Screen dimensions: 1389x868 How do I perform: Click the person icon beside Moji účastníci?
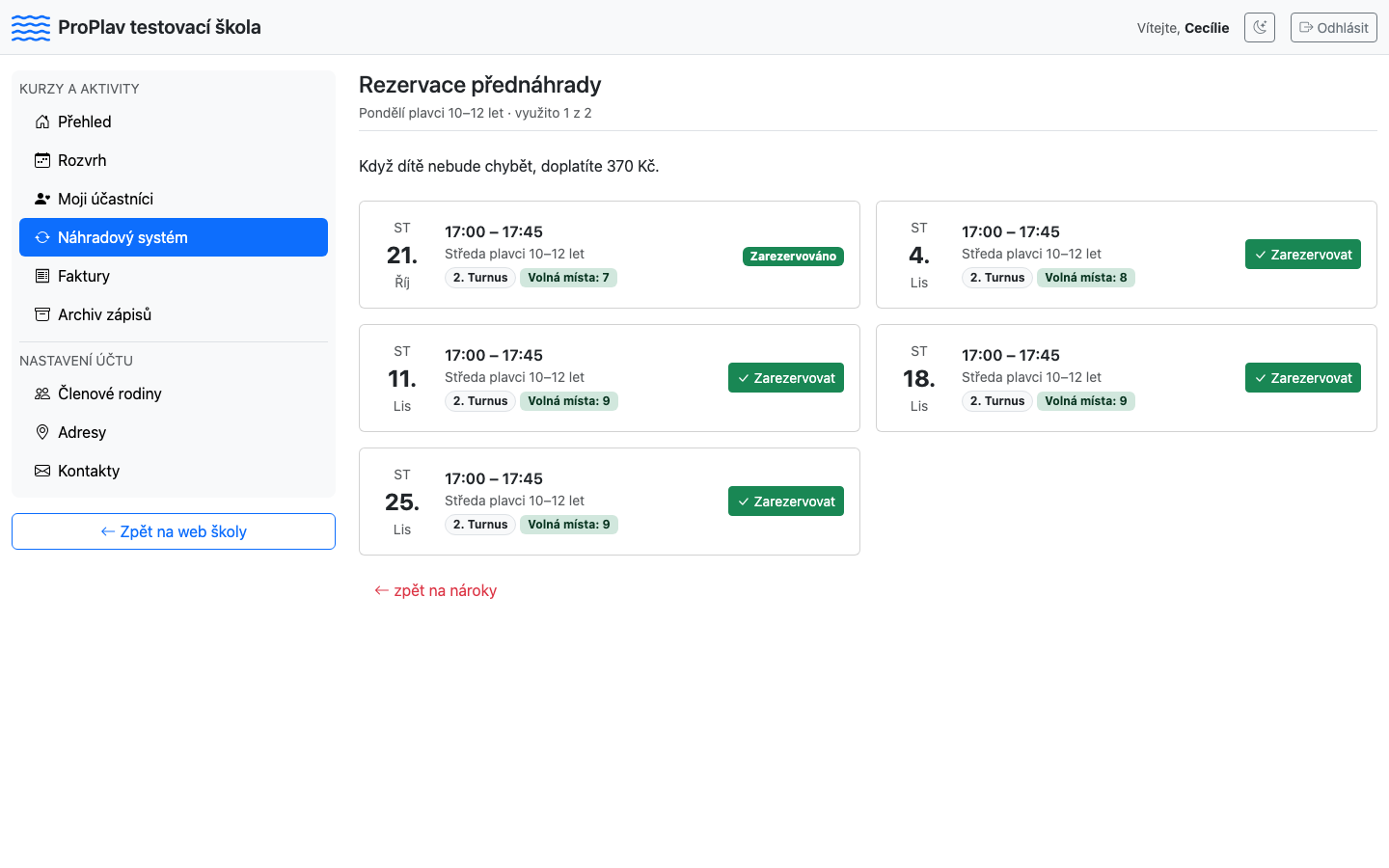[42, 199]
